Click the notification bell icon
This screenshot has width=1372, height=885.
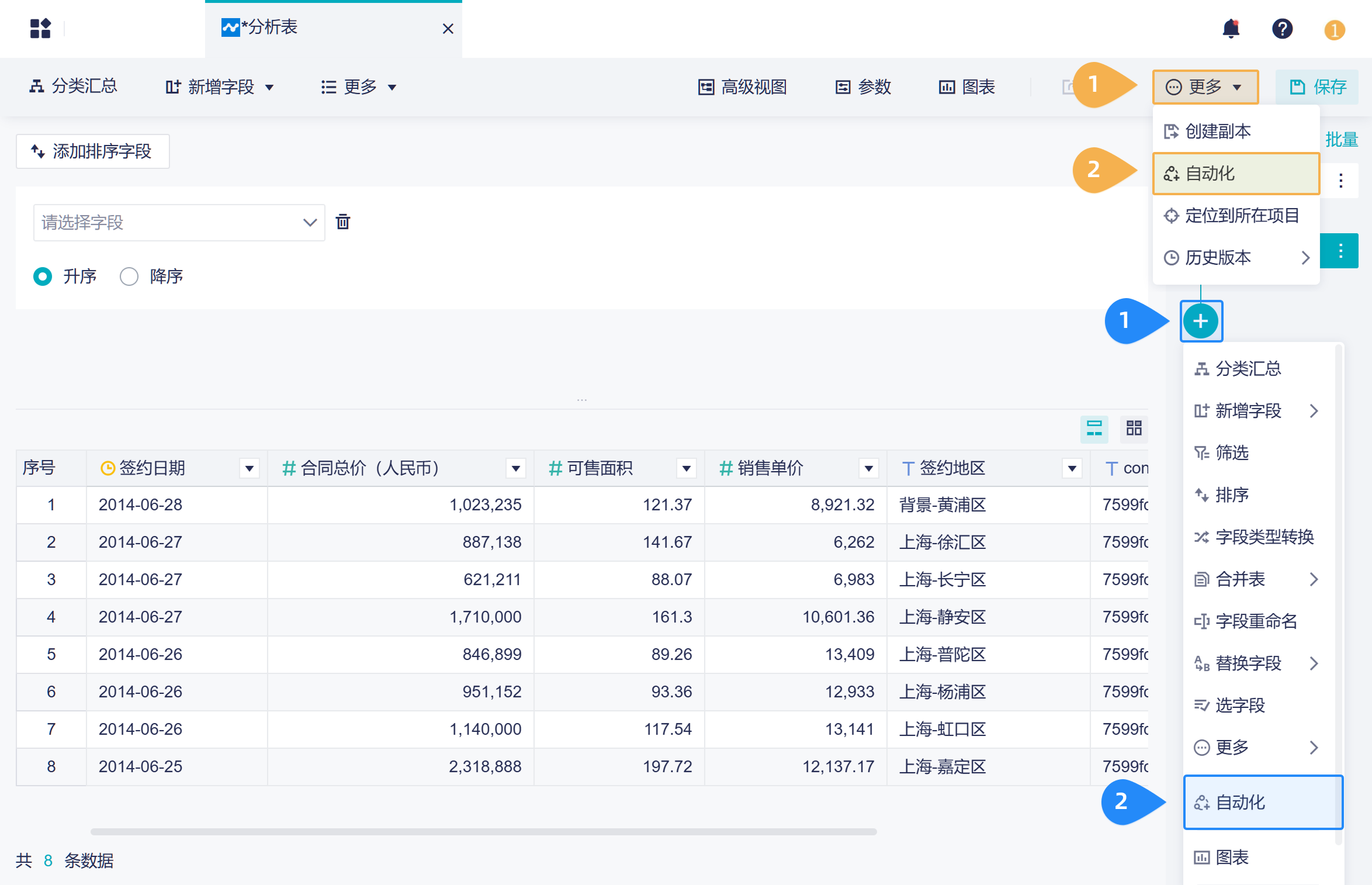1231,29
